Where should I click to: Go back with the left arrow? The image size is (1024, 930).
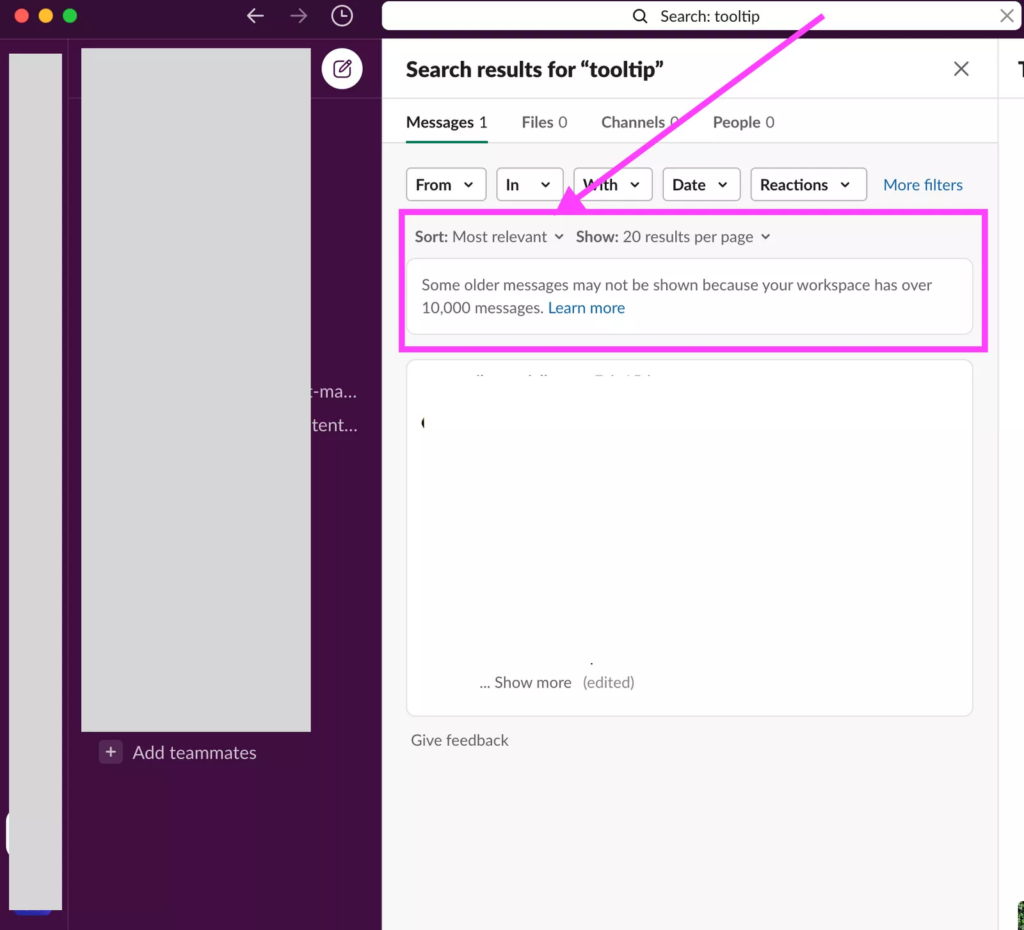click(255, 16)
